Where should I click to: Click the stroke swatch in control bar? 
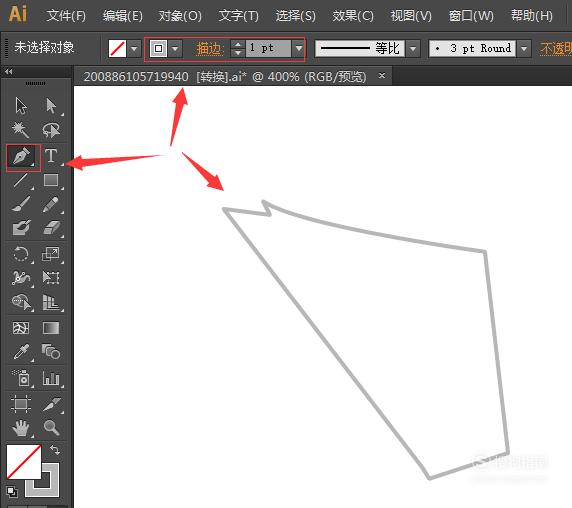(x=159, y=49)
